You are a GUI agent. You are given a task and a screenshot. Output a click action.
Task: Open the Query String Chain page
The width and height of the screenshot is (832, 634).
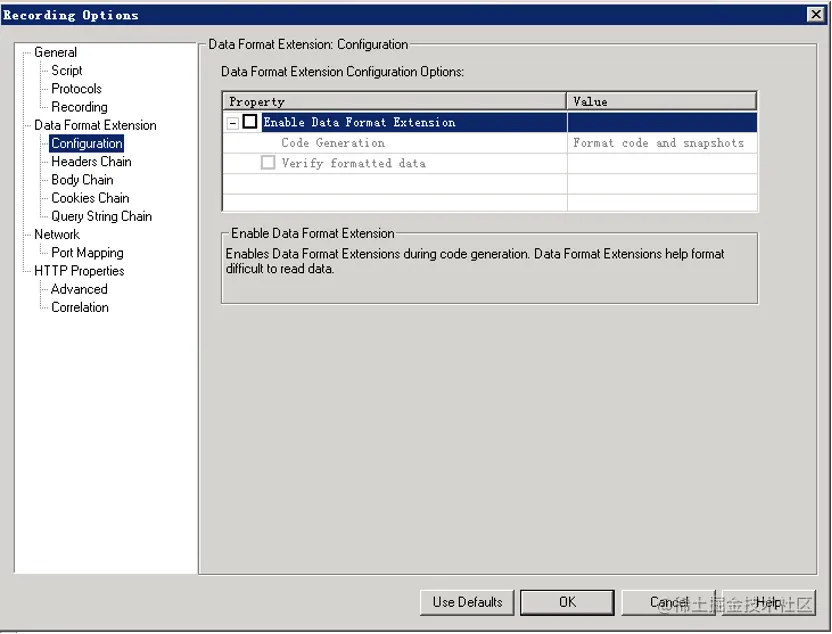pyautogui.click(x=101, y=216)
